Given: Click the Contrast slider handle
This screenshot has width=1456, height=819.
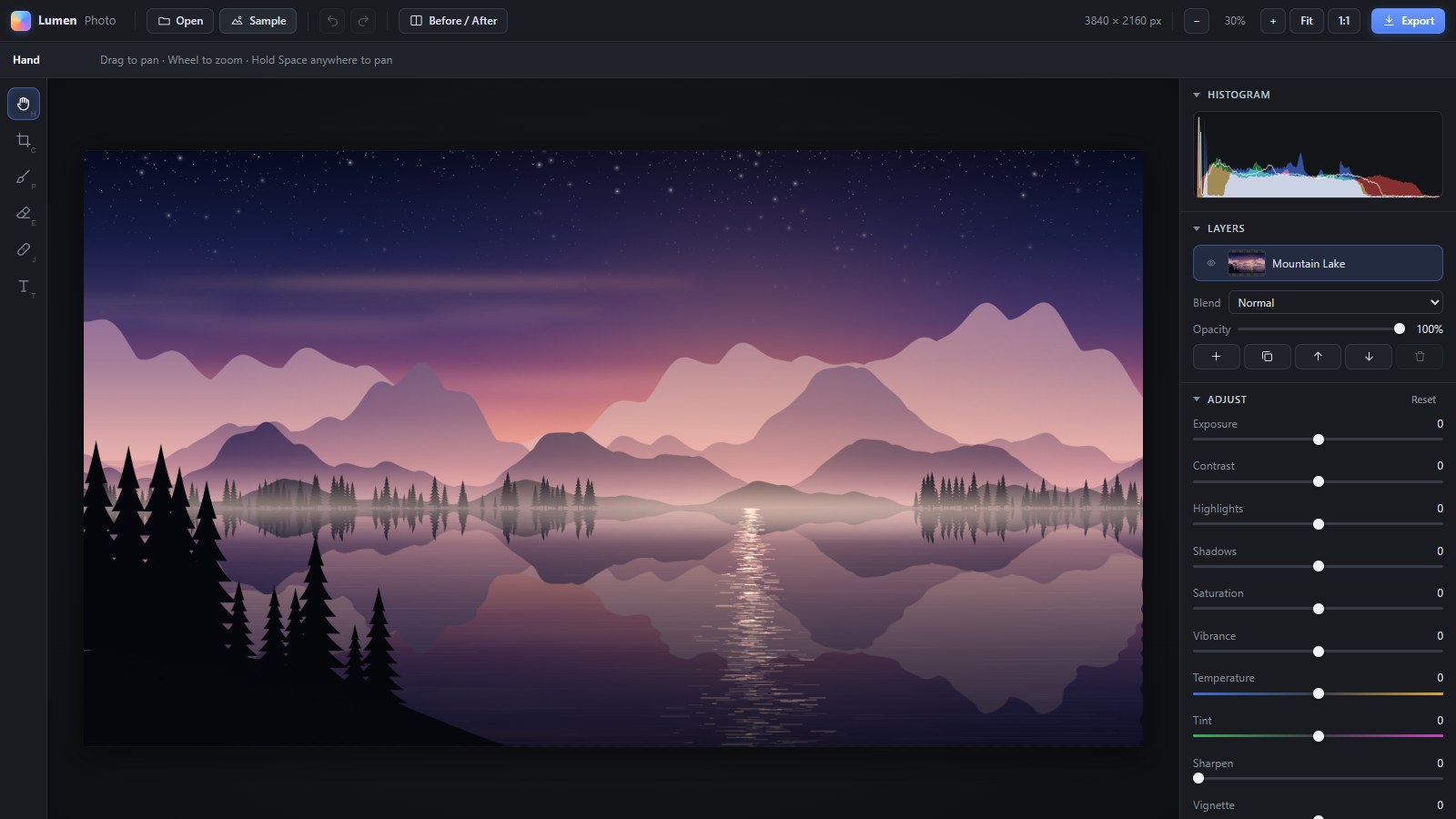Looking at the screenshot, I should click(x=1319, y=481).
